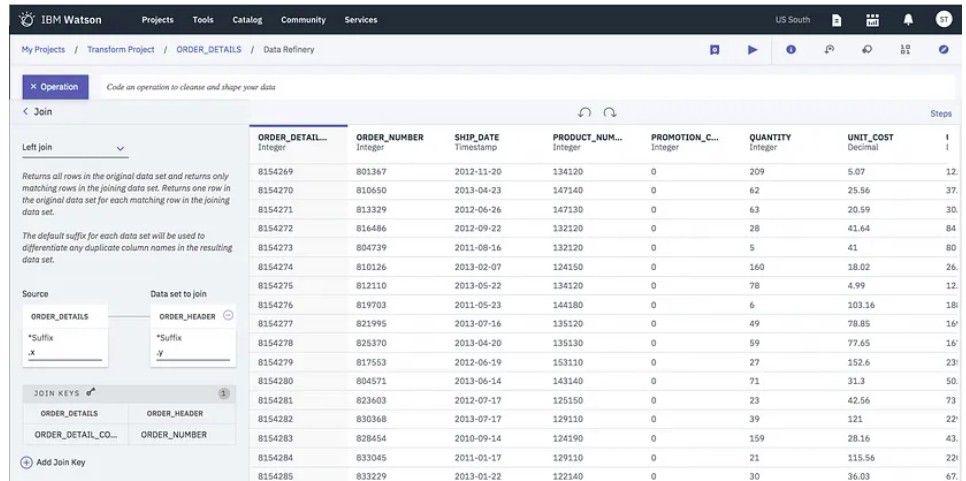This screenshot has width=966, height=481.
Task: Select the PRODUCT_NUM... column header
Action: coord(593,142)
